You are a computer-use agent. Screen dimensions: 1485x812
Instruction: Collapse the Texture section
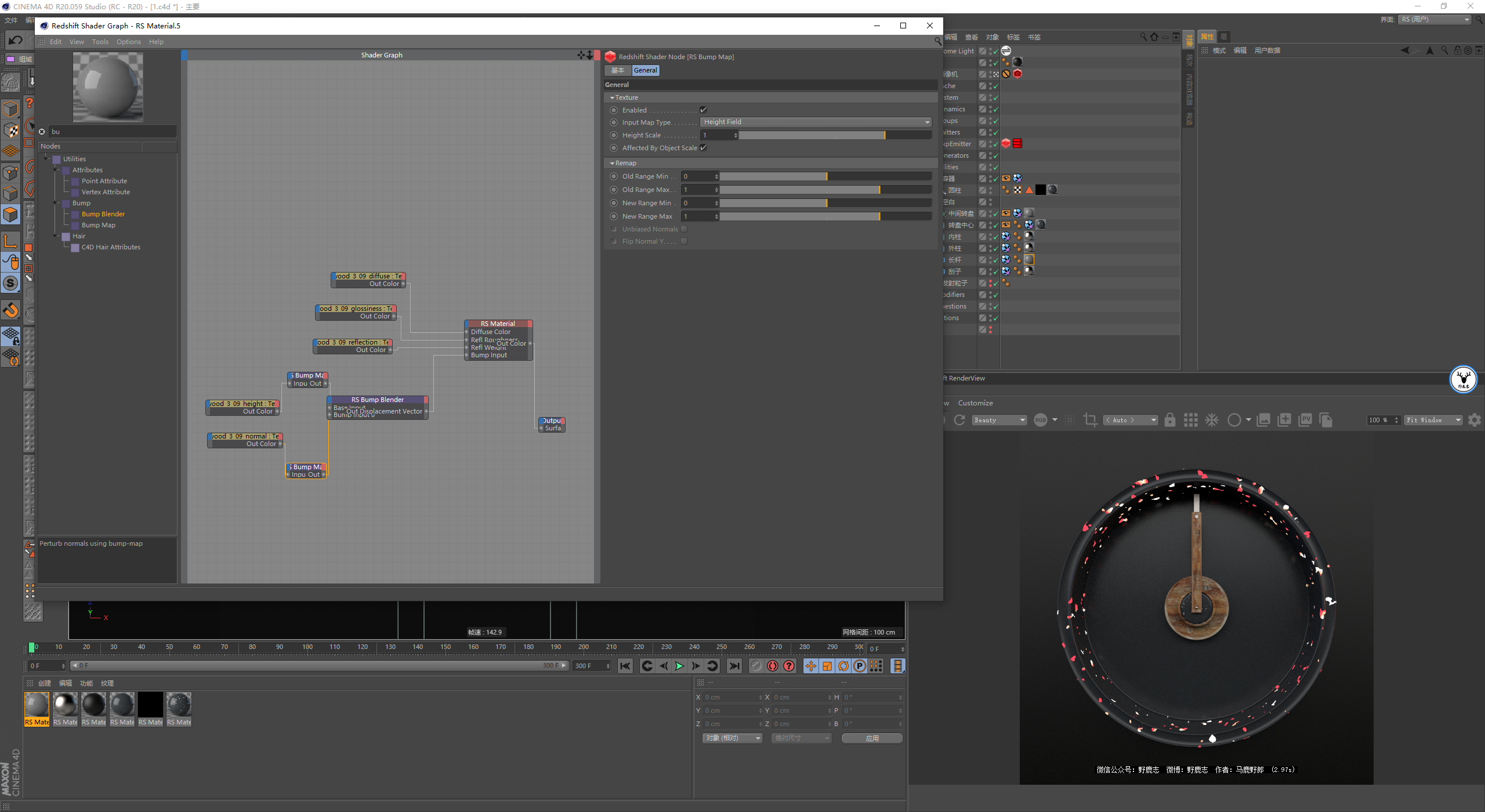(612, 97)
